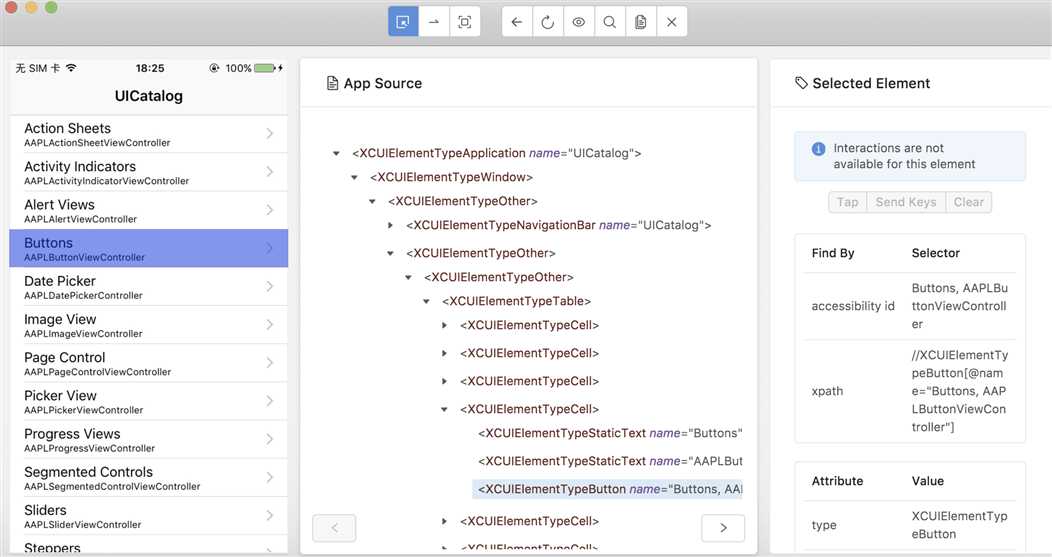1052x557 pixels.
Task: Click the Tap button
Action: pyautogui.click(x=847, y=202)
